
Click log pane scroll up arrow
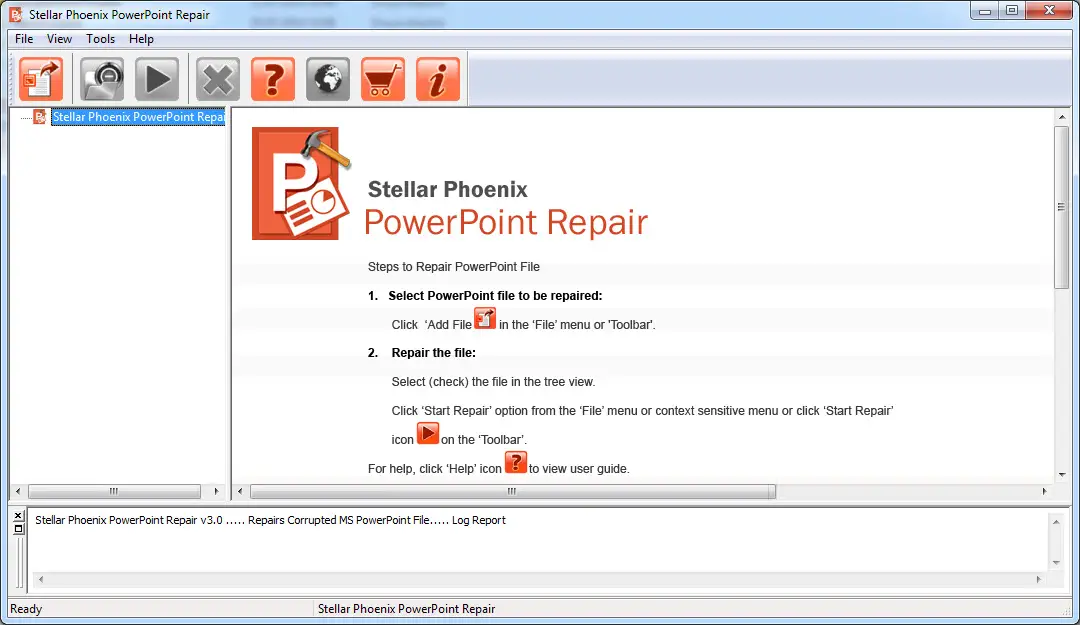(x=1056, y=522)
